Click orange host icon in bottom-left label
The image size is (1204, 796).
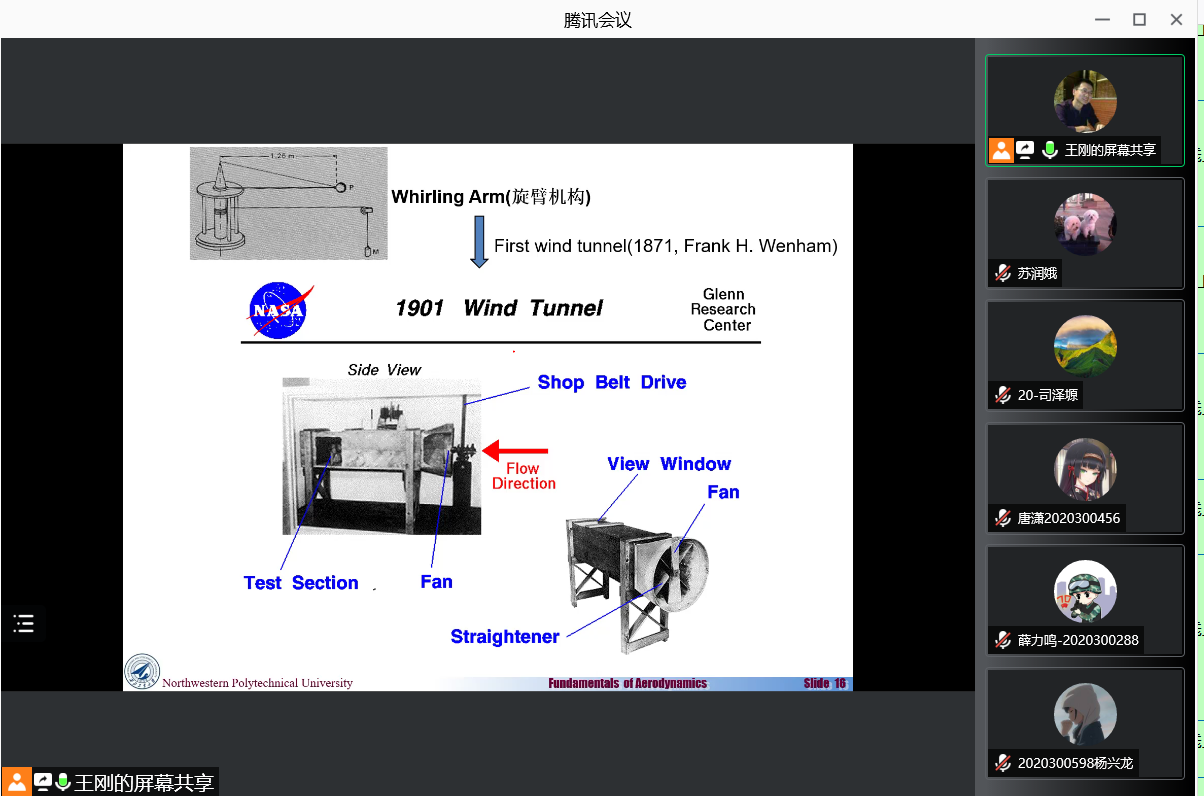tap(16, 782)
